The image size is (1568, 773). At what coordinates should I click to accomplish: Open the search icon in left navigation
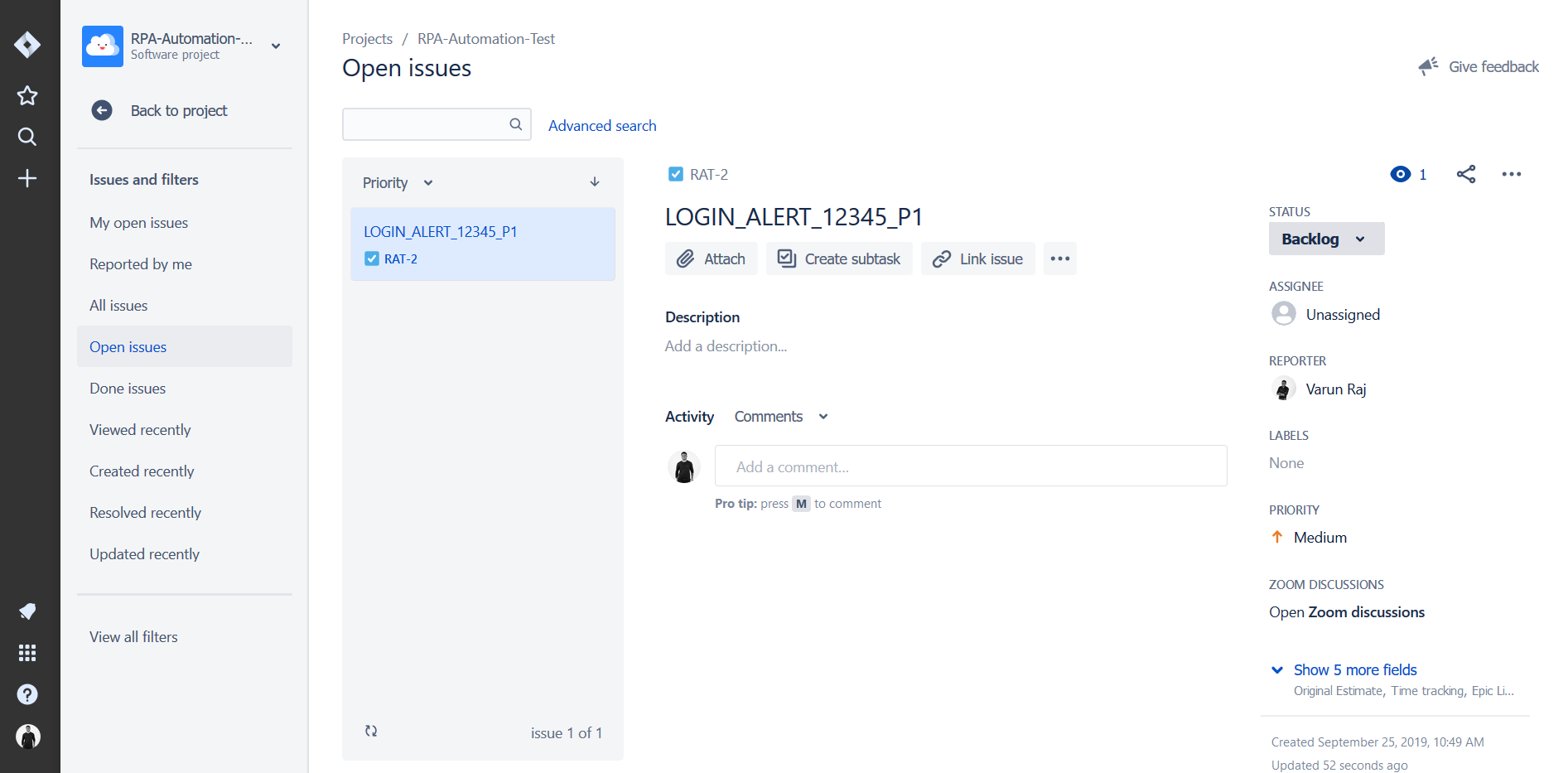click(27, 137)
